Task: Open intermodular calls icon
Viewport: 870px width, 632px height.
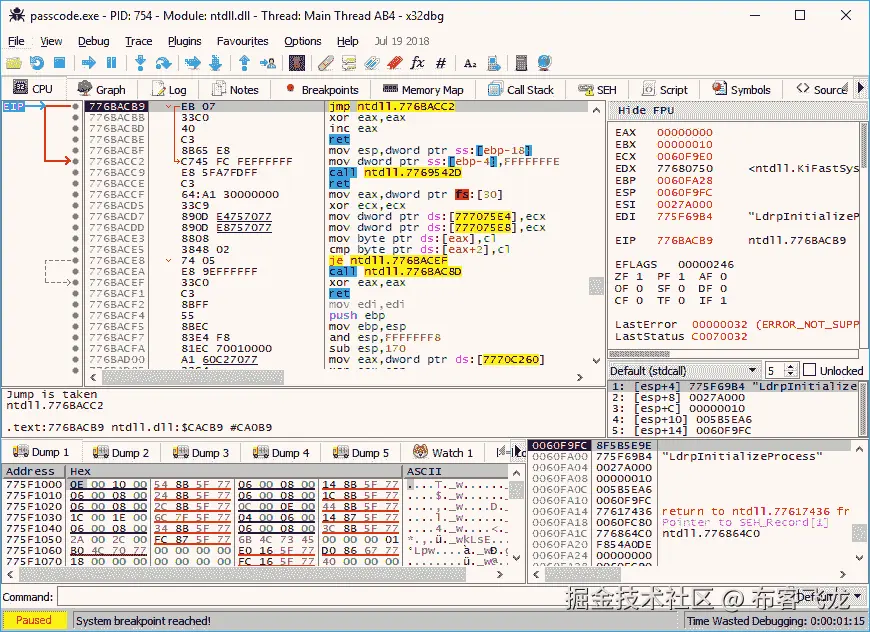Action: 493,63
